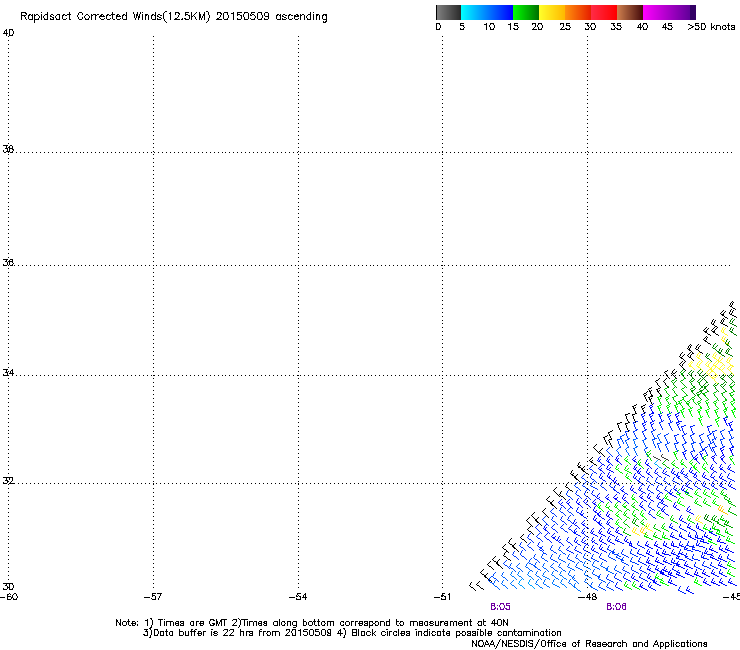This screenshot has width=740, height=650.
Task: Click the longitude axis label '-57'
Action: [x=153, y=597]
